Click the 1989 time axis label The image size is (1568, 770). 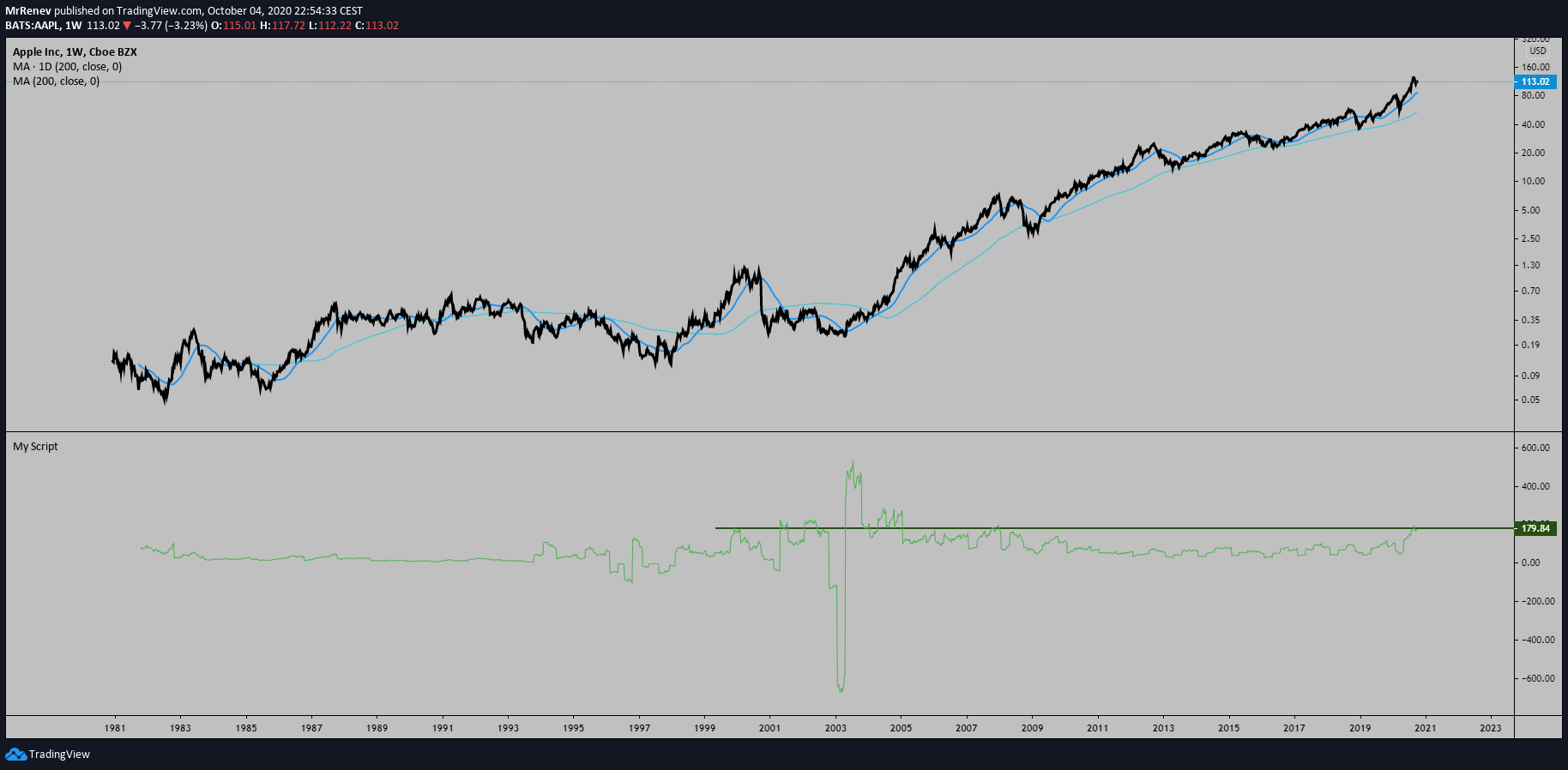[377, 728]
